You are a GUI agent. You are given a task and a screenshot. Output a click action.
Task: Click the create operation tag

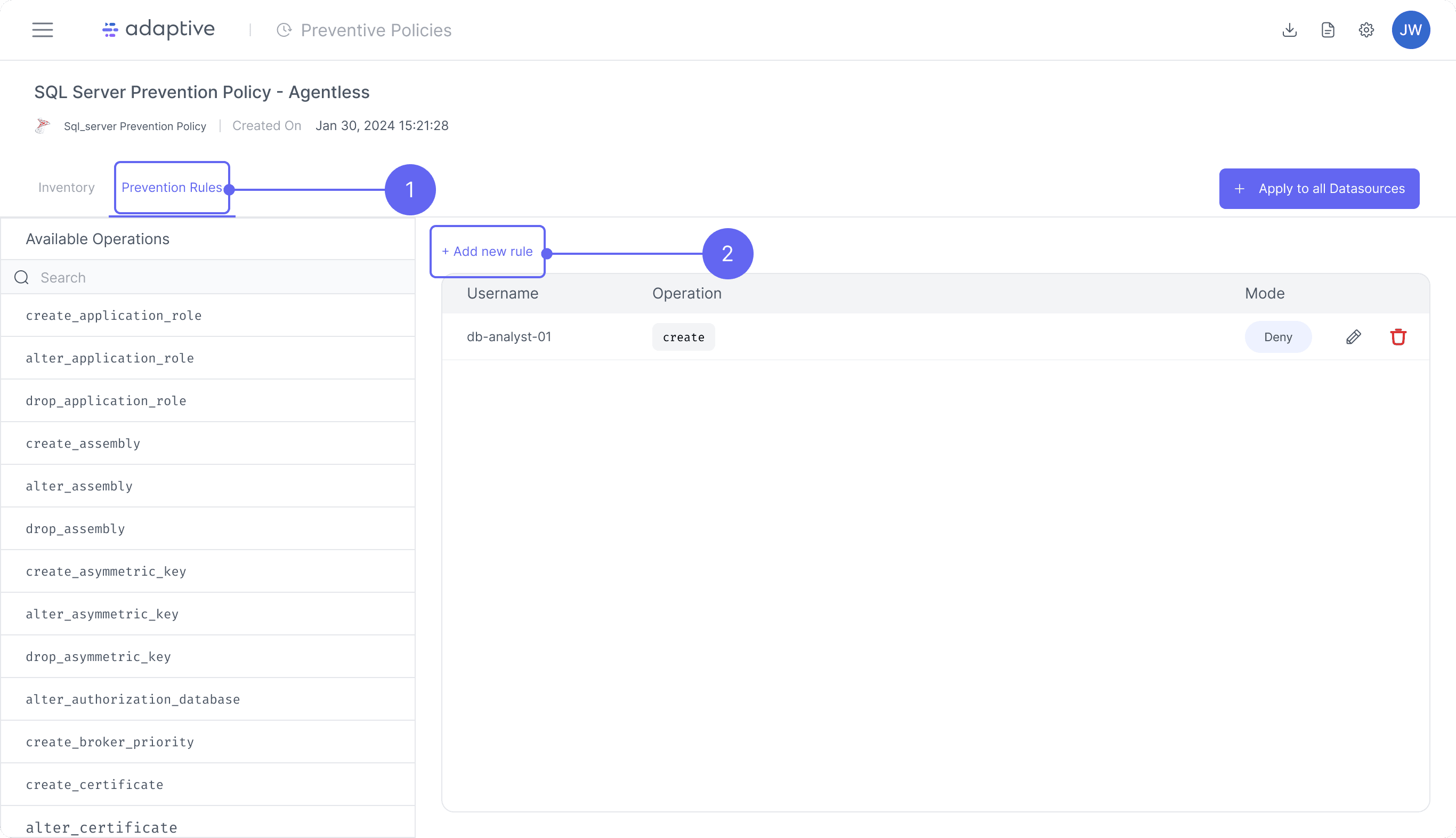pos(683,337)
